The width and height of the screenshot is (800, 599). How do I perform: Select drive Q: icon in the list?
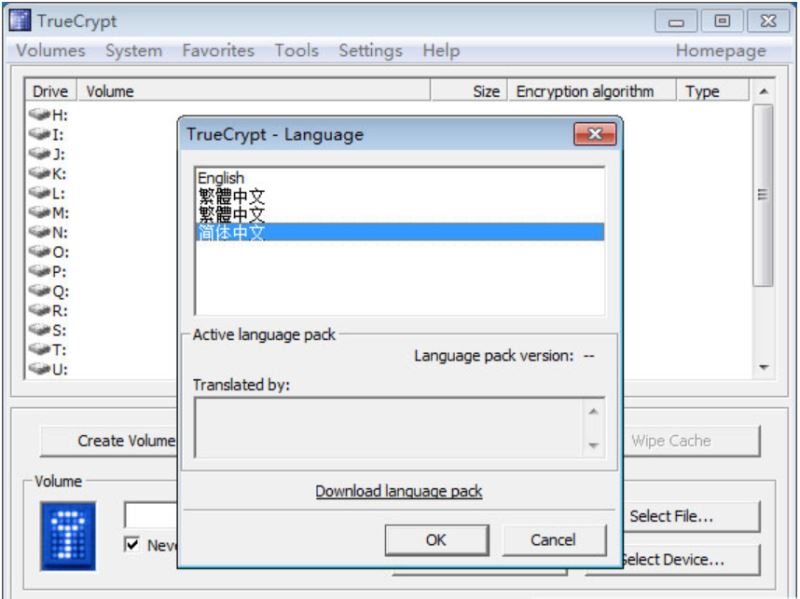point(39,290)
